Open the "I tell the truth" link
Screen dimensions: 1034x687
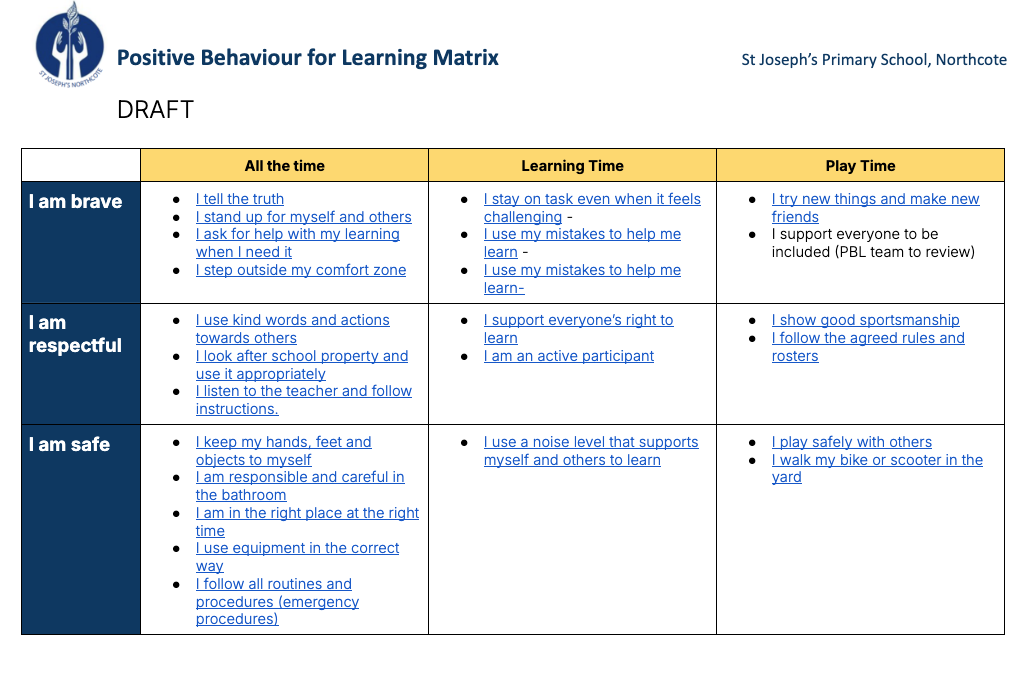(x=239, y=199)
